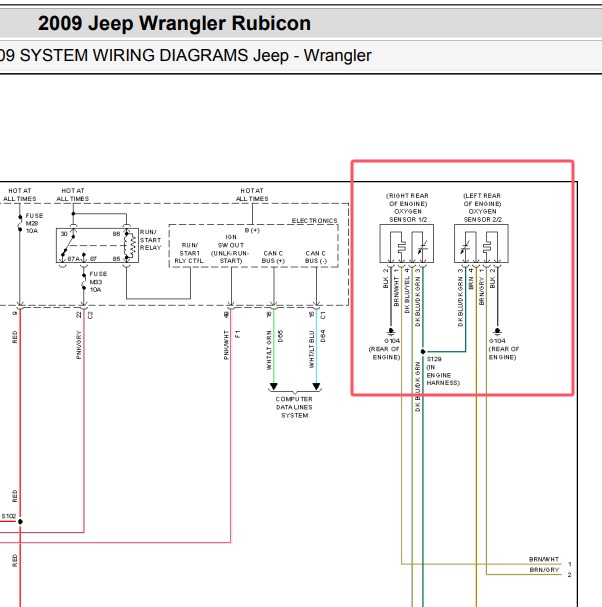Click relay terminal 85

click(x=116, y=259)
